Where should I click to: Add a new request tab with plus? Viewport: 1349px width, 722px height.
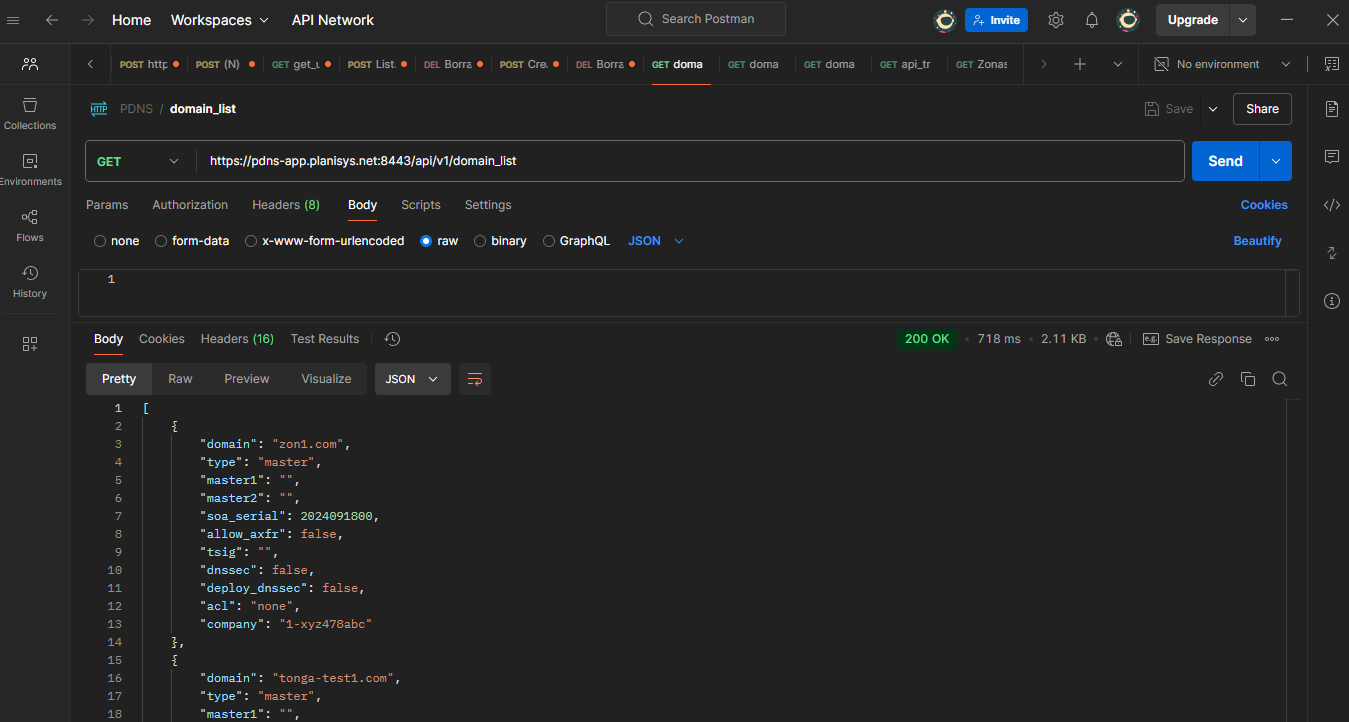point(1080,64)
